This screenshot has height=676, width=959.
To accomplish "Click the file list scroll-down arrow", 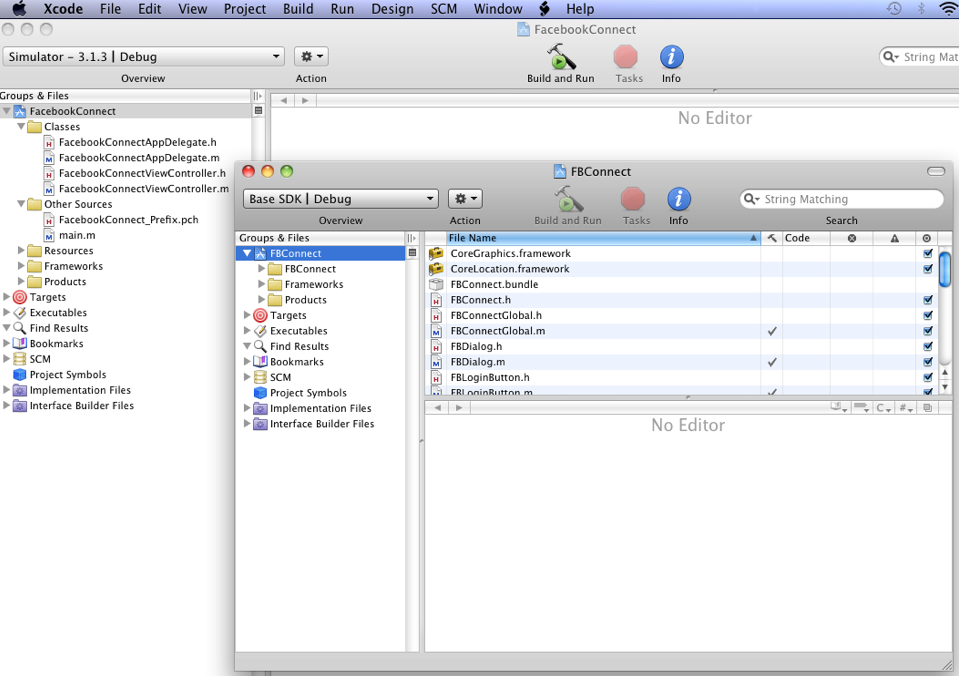I will [x=944, y=387].
